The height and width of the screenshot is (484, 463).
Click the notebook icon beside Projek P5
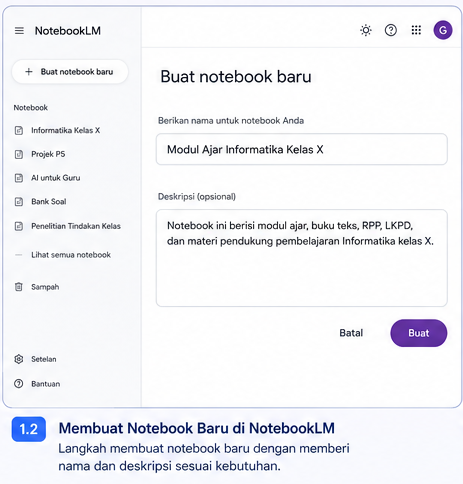(x=19, y=154)
